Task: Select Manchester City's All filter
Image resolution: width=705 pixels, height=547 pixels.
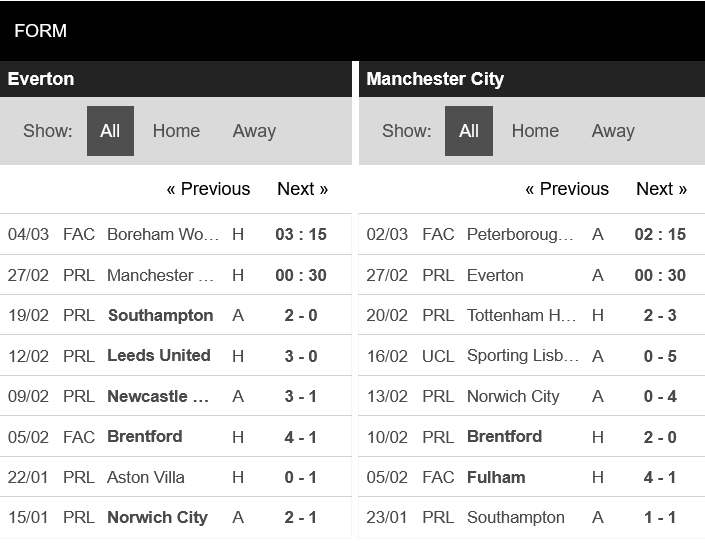Action: tap(469, 131)
